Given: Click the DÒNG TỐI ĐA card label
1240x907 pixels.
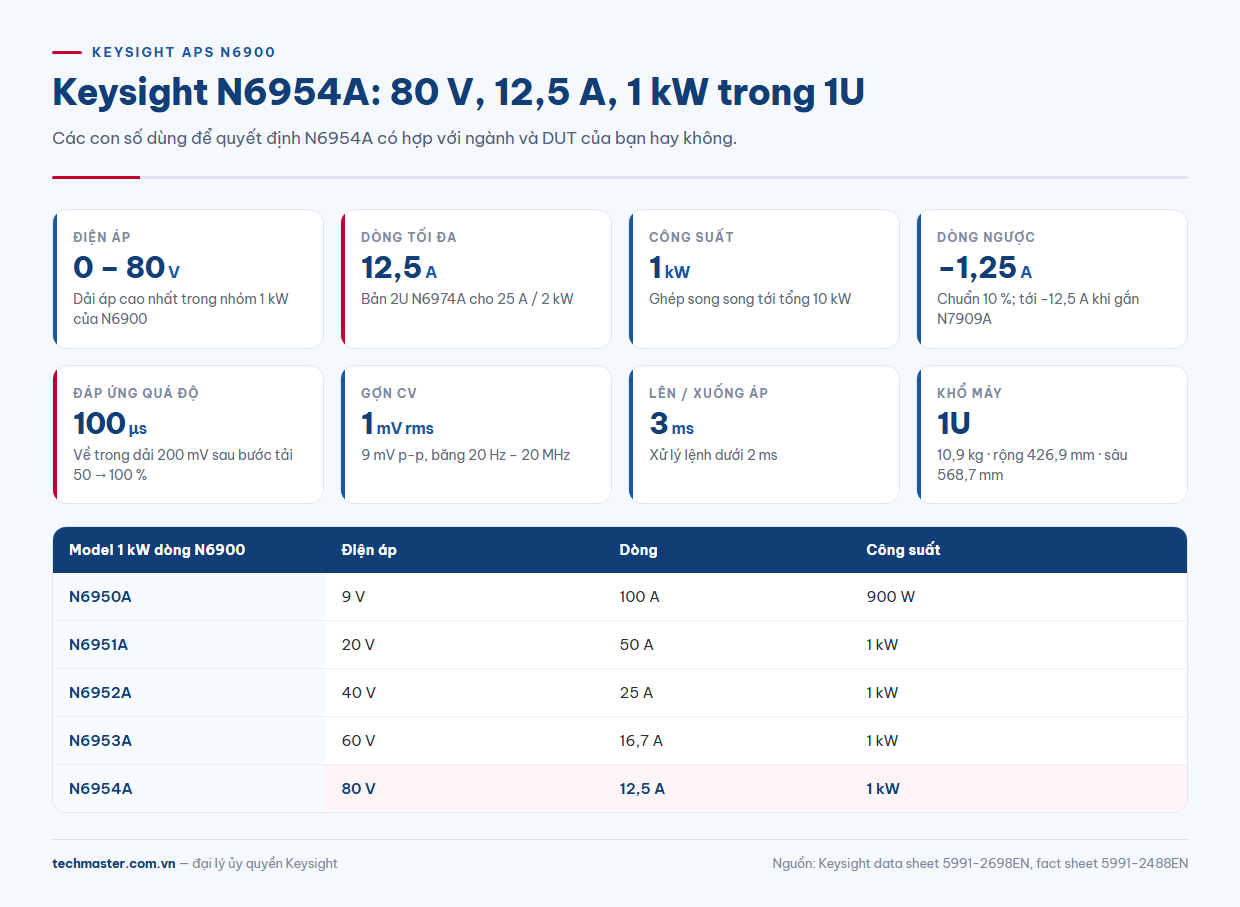Looking at the screenshot, I should 408,237.
